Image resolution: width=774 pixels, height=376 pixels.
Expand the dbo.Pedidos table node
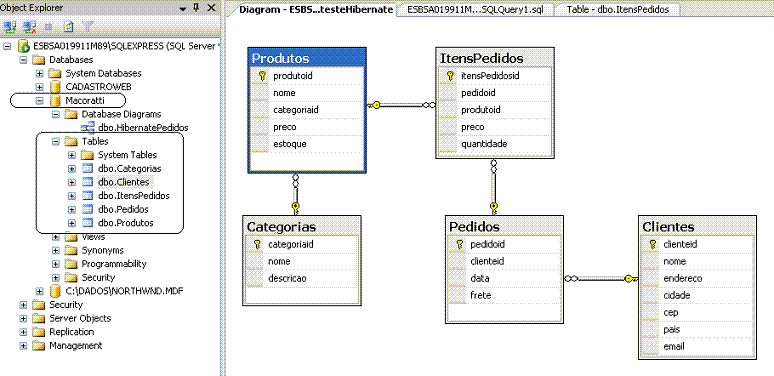click(72, 209)
